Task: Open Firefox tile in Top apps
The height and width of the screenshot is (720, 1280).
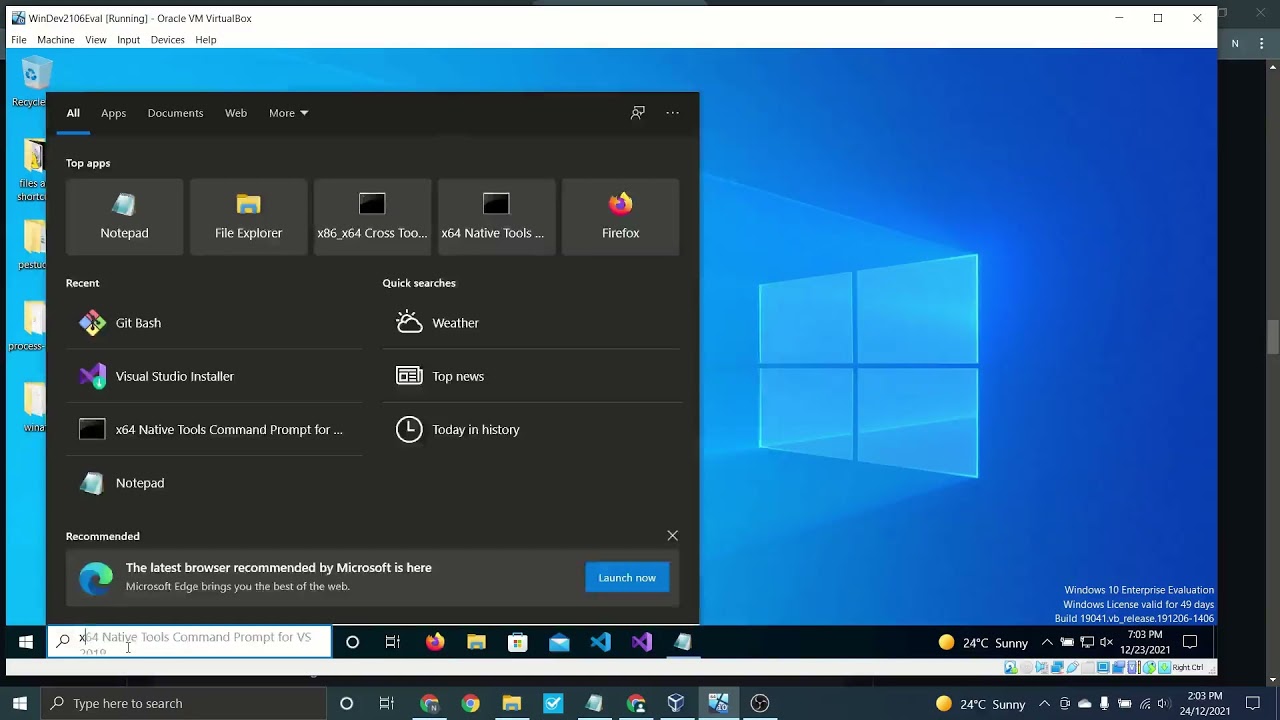Action: tap(620, 217)
